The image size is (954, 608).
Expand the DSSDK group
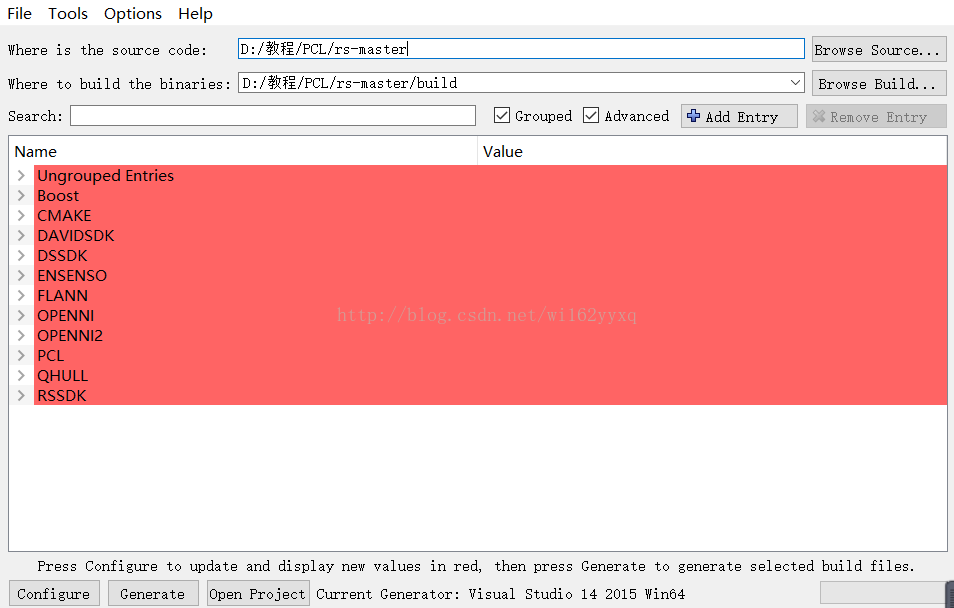point(21,256)
